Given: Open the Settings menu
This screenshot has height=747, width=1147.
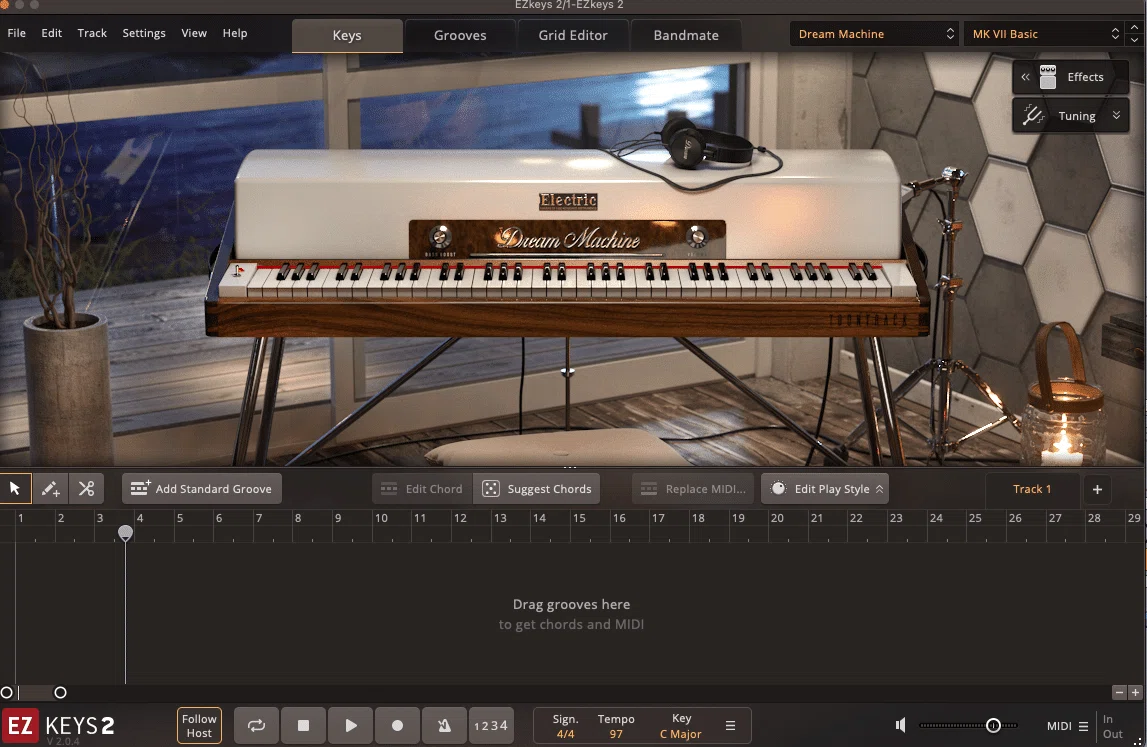Looking at the screenshot, I should click(x=143, y=33).
